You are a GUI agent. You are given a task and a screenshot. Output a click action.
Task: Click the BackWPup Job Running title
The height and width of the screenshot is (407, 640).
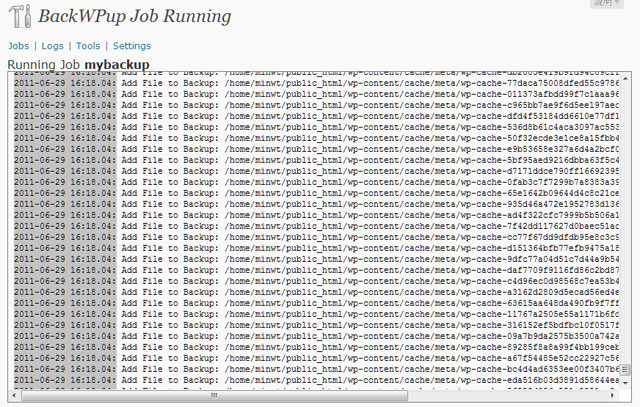coord(135,16)
